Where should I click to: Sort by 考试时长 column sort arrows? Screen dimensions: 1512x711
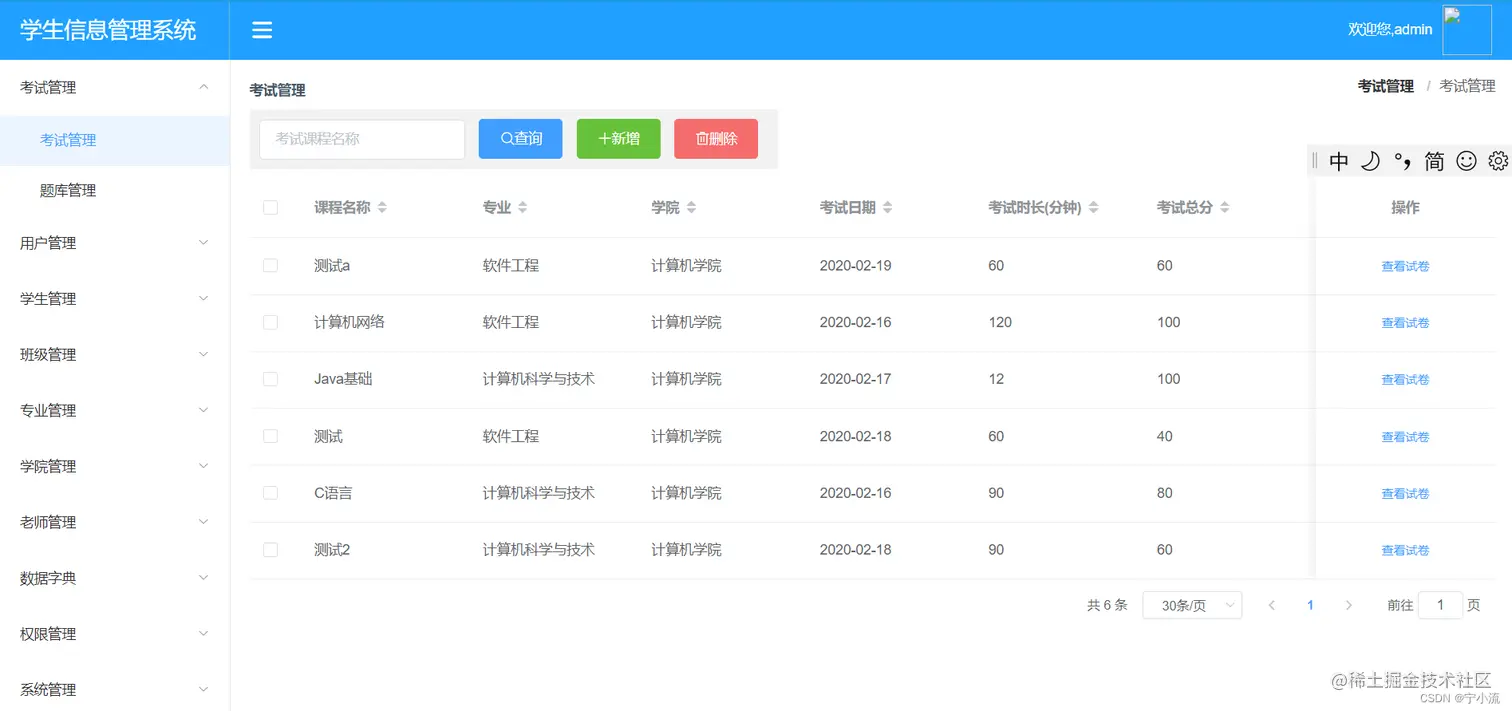coord(1094,207)
